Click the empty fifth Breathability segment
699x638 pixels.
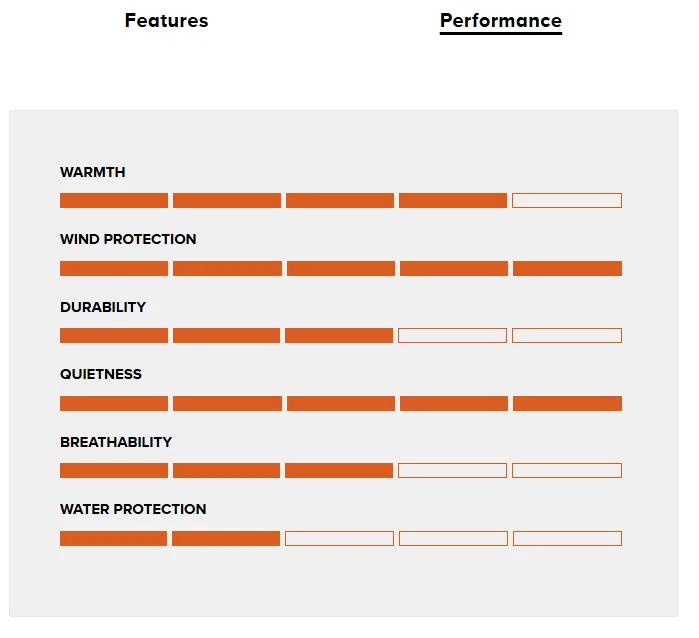click(x=566, y=470)
